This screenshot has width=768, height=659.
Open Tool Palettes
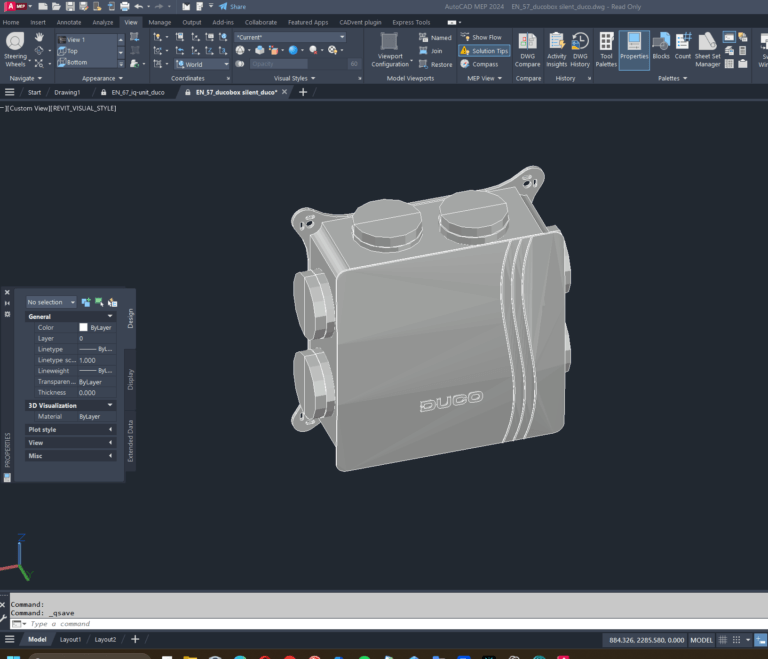pyautogui.click(x=606, y=50)
